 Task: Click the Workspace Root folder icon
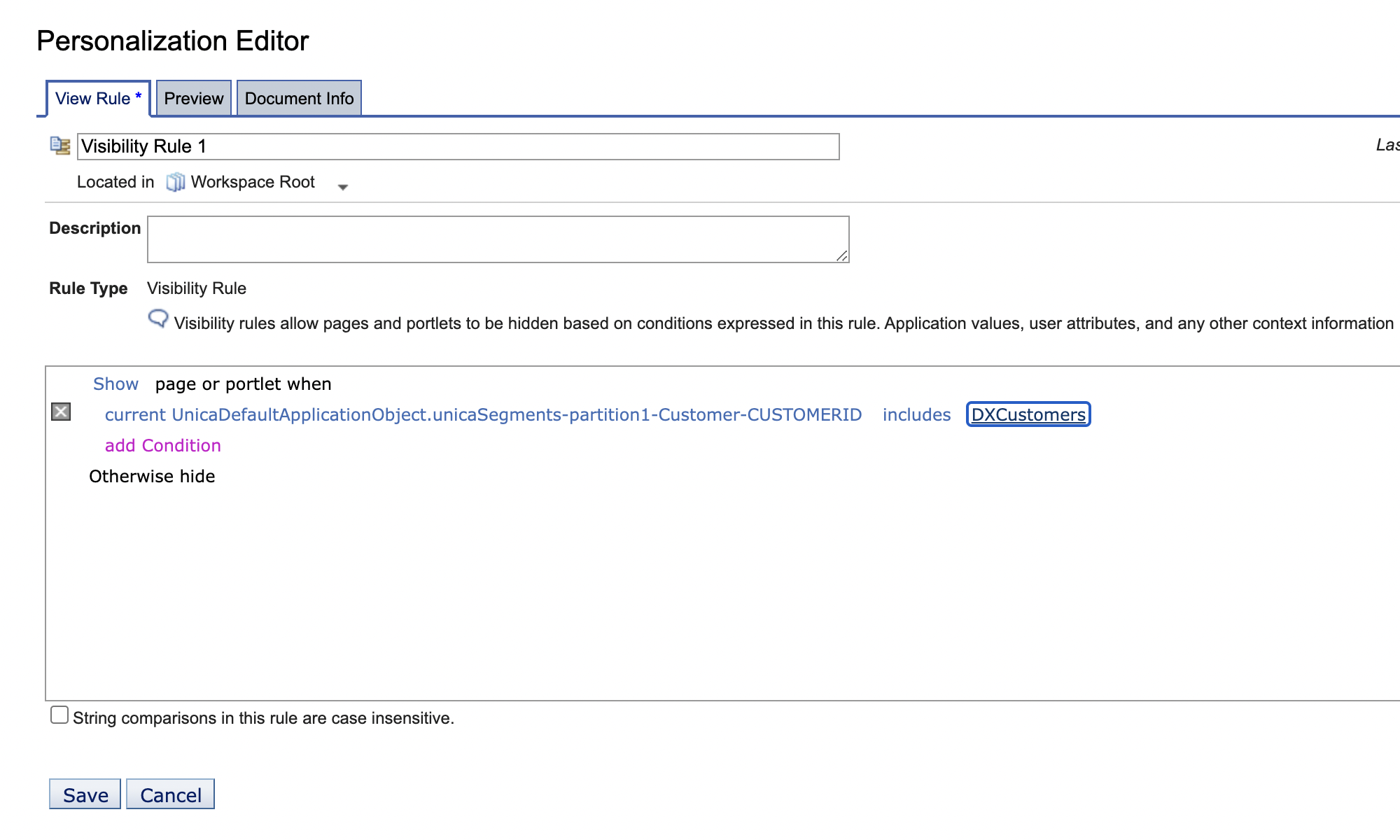pyautogui.click(x=175, y=181)
